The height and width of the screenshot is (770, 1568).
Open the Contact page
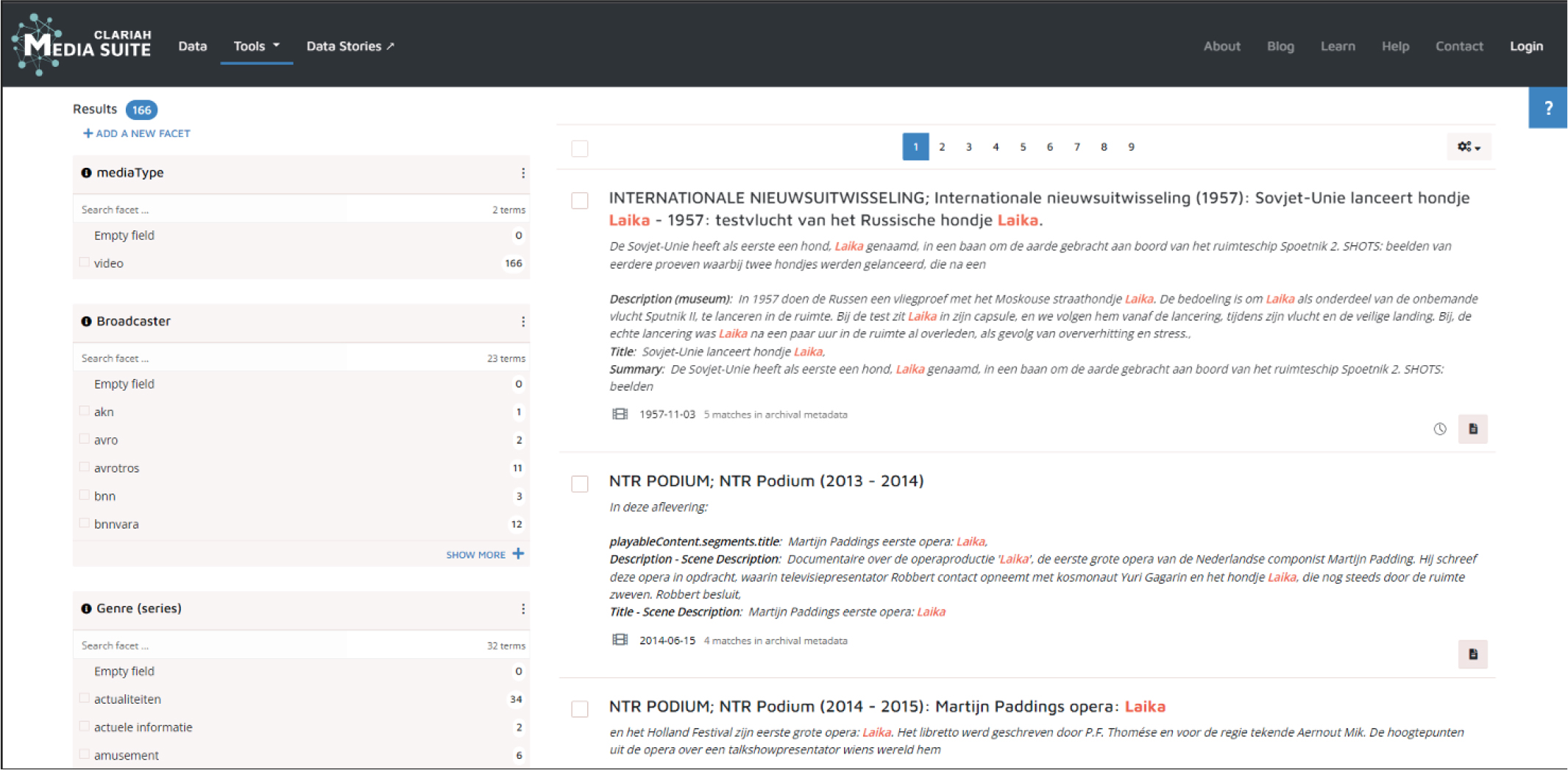1459,46
